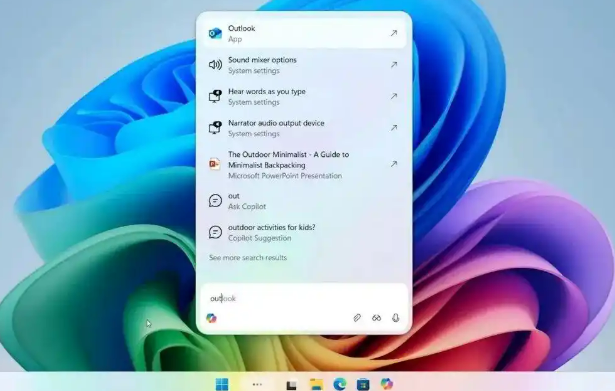The width and height of the screenshot is (615, 391).
Task: Open Microsoft Store from the taskbar
Action: 363,384
